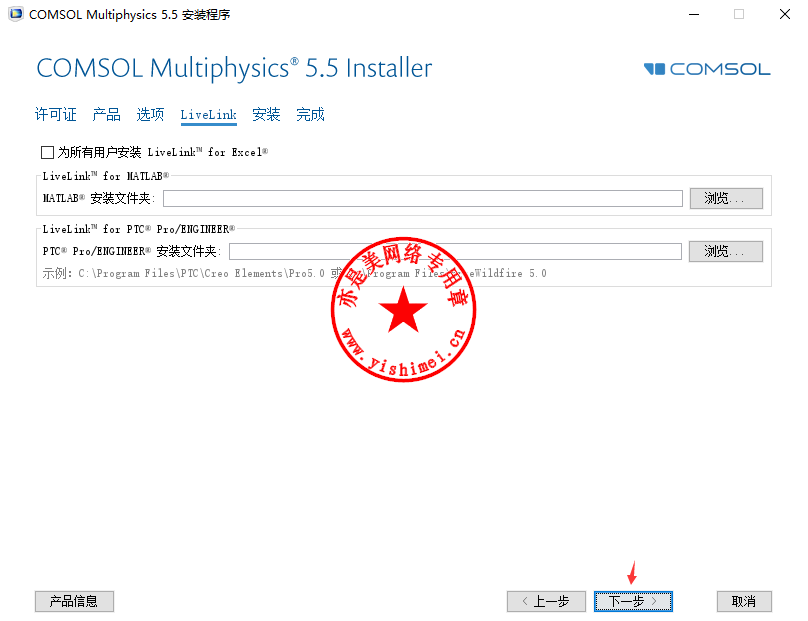The height and width of the screenshot is (621, 808).
Task: Click the 产品信息 button
Action: coord(74,601)
